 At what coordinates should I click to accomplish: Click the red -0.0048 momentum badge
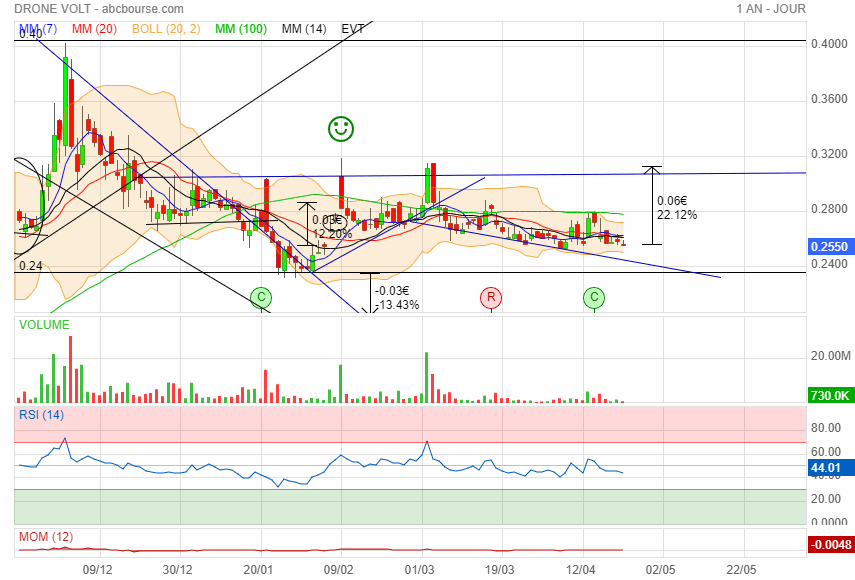[830, 544]
